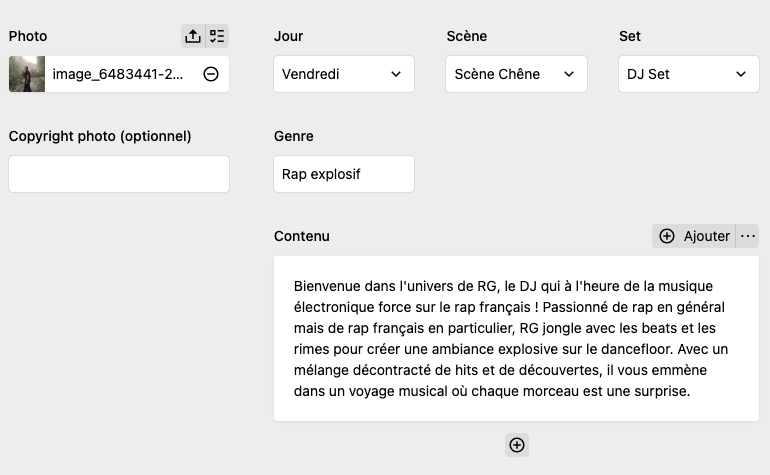Click the photo thumbnail preview
This screenshot has height=475, width=770.
(27, 74)
